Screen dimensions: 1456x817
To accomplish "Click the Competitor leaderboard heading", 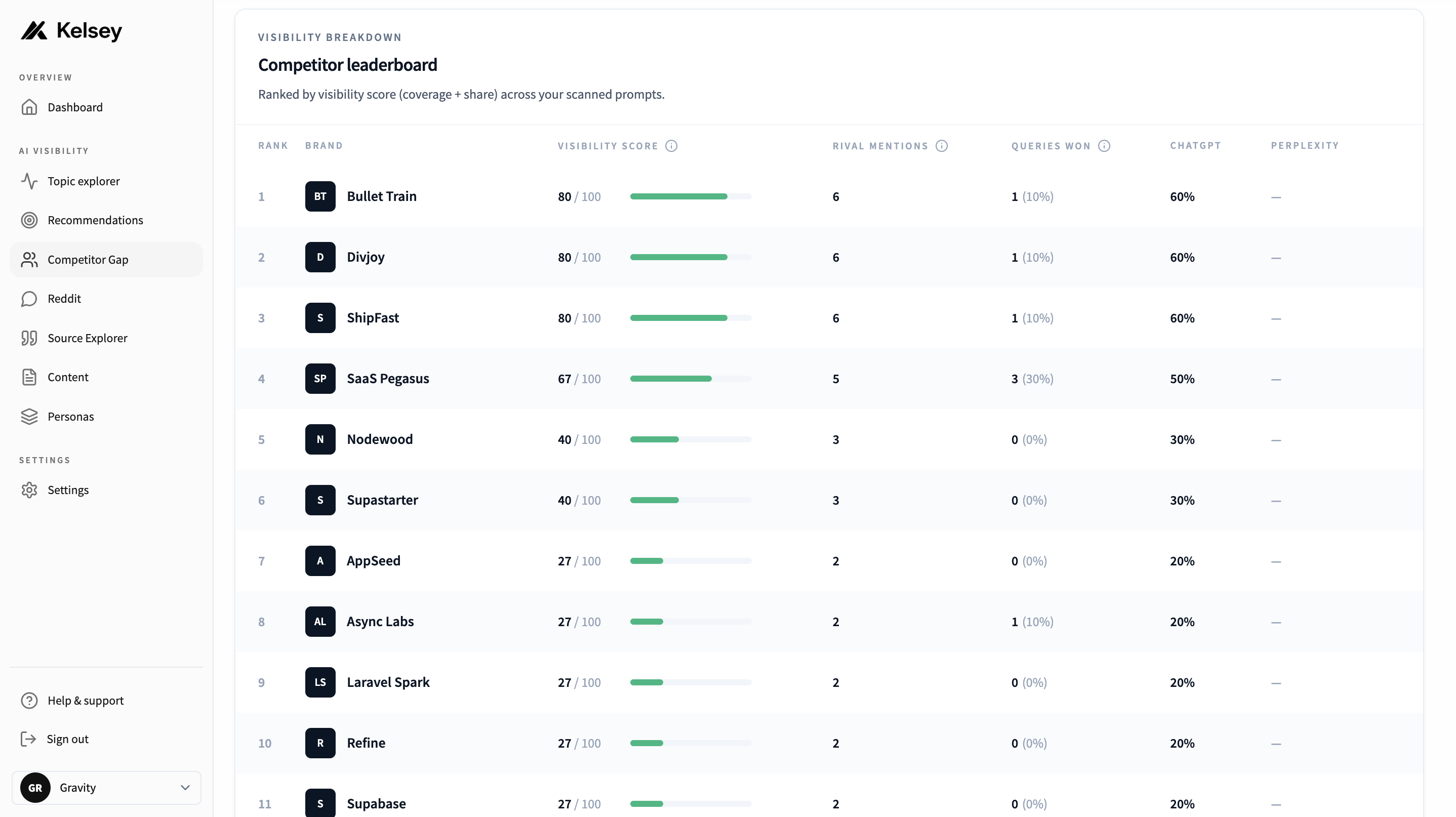I will [348, 65].
